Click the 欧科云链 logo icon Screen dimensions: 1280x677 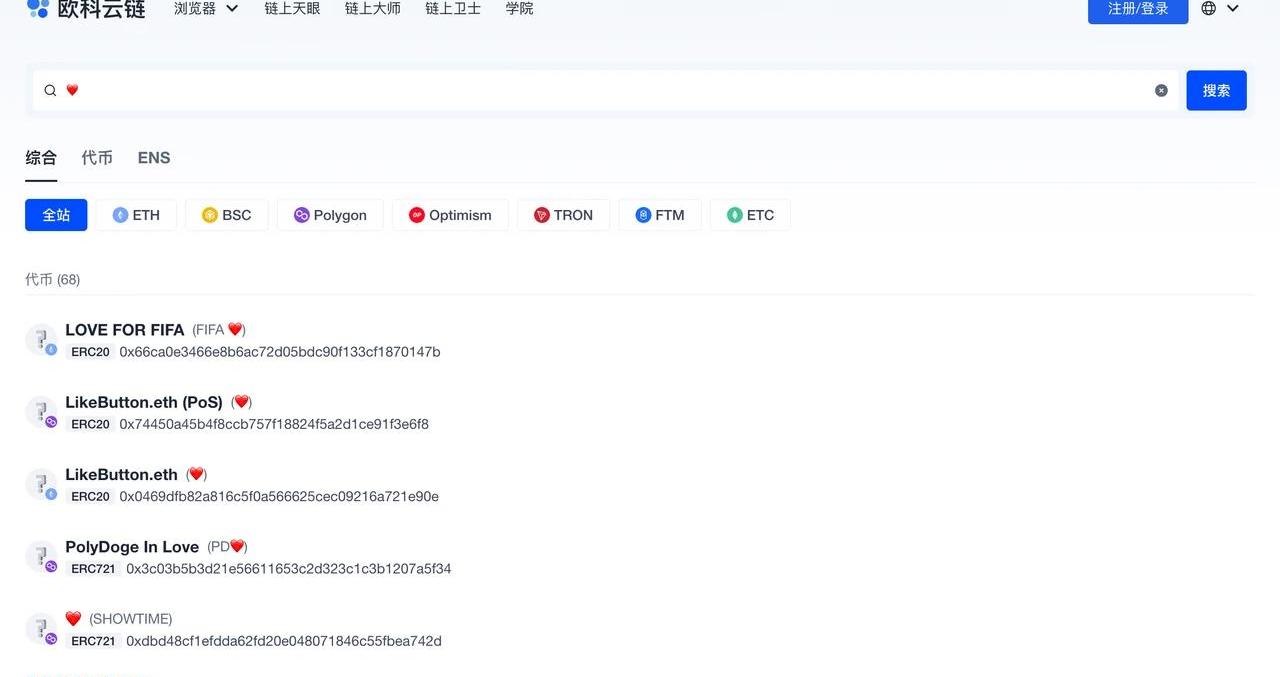point(38,9)
